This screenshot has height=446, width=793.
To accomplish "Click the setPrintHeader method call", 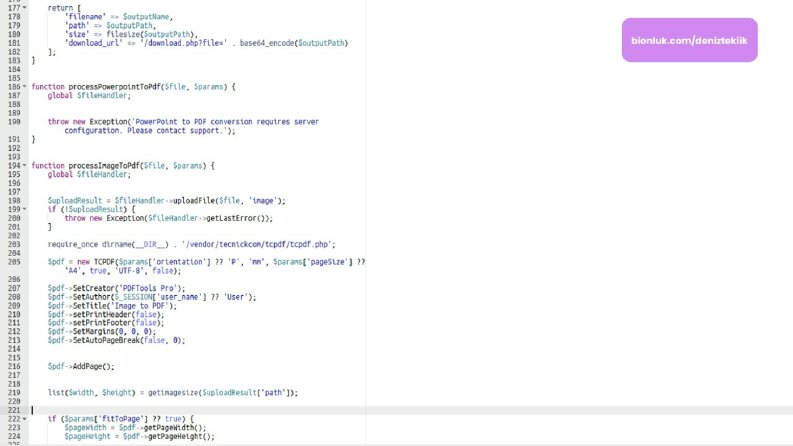I will click(102, 315).
